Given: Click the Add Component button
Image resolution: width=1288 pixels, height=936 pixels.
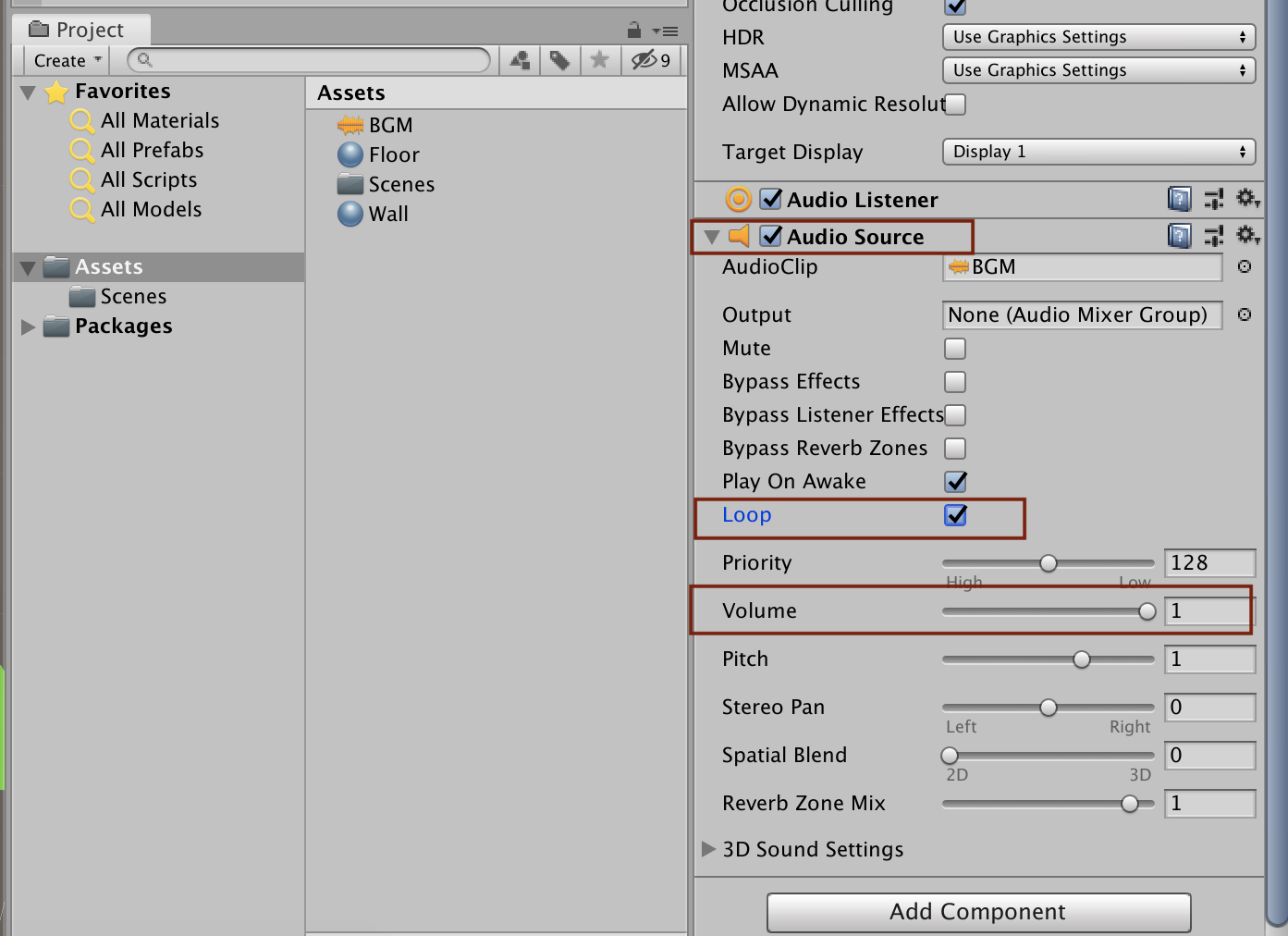Looking at the screenshot, I should pyautogui.click(x=978, y=912).
